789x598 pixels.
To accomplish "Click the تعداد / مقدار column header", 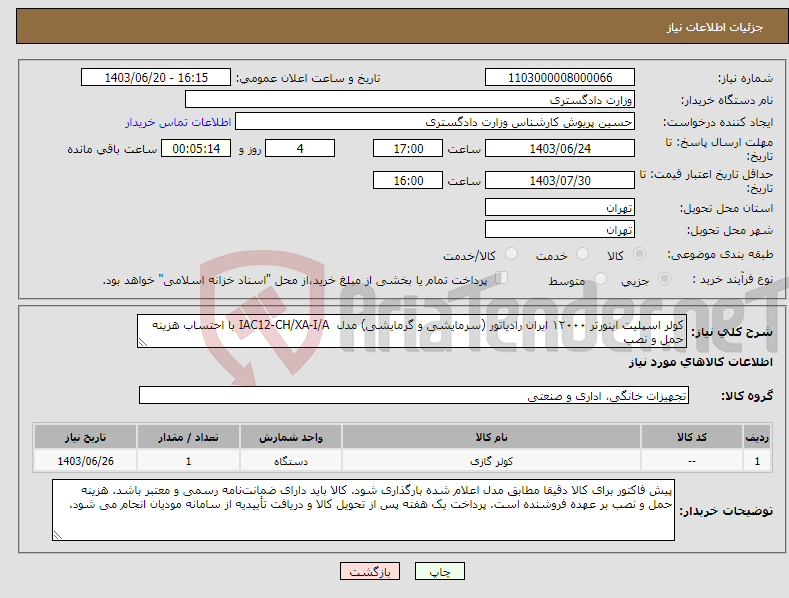I will 188,437.
